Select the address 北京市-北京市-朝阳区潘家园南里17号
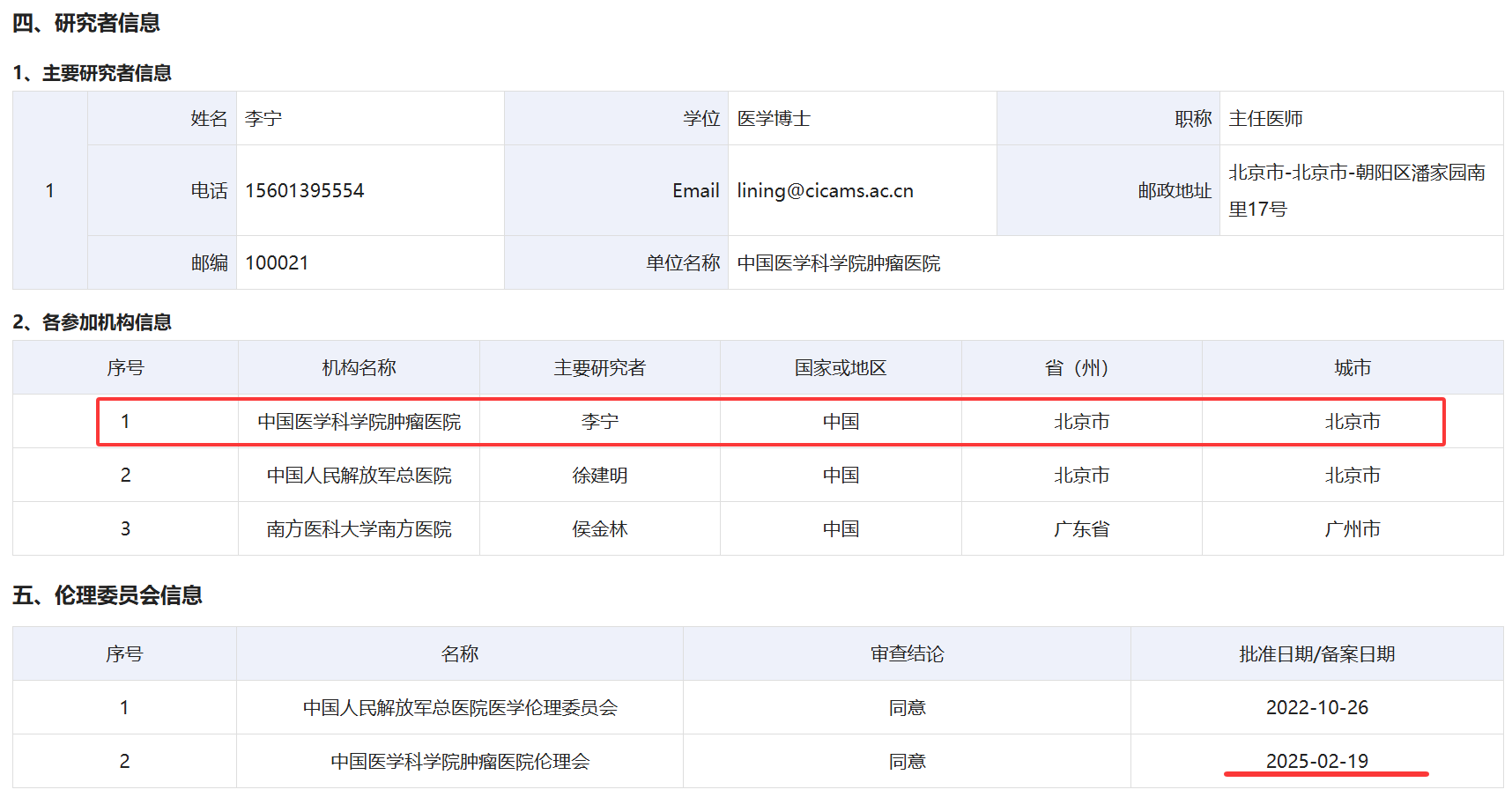The width and height of the screenshot is (1512, 797). pyautogui.click(x=1357, y=190)
